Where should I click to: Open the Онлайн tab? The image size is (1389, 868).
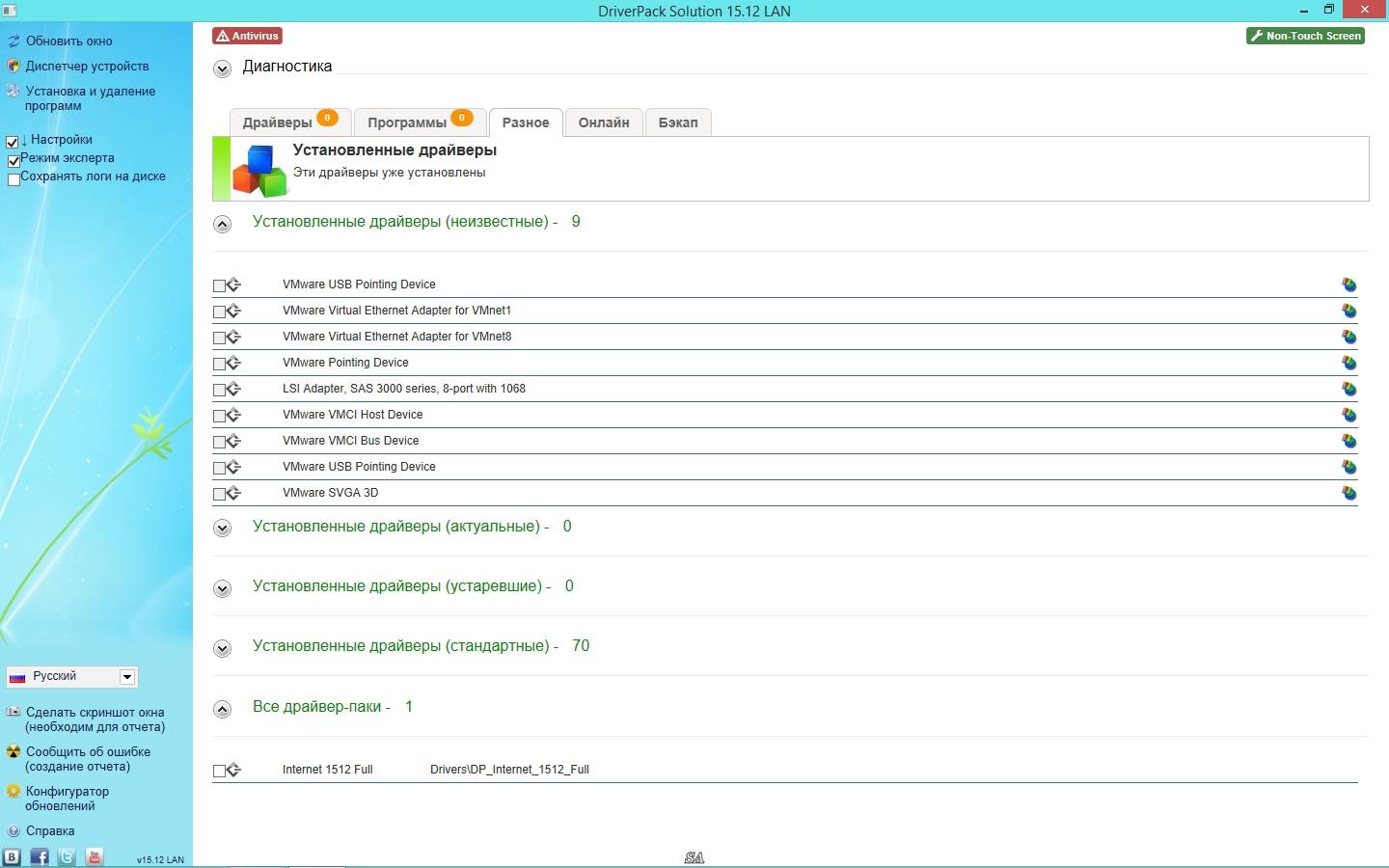604,122
